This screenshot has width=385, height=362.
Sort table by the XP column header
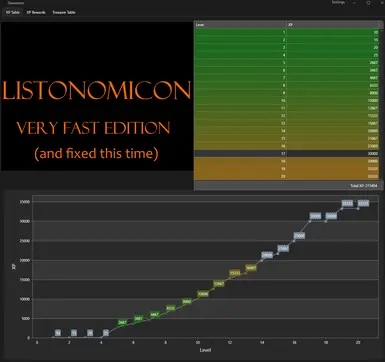pyautogui.click(x=333, y=25)
